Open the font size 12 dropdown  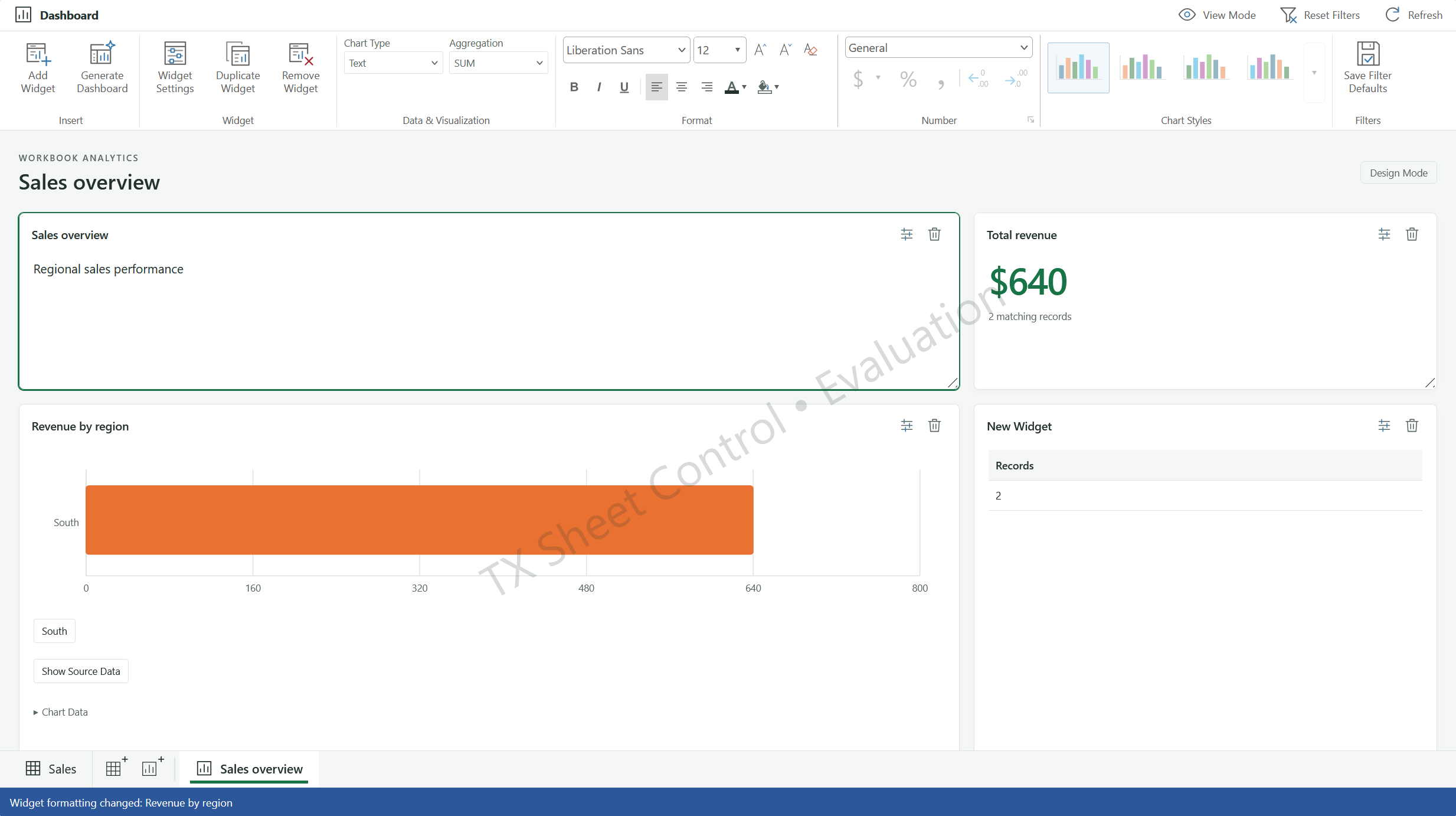pos(719,50)
